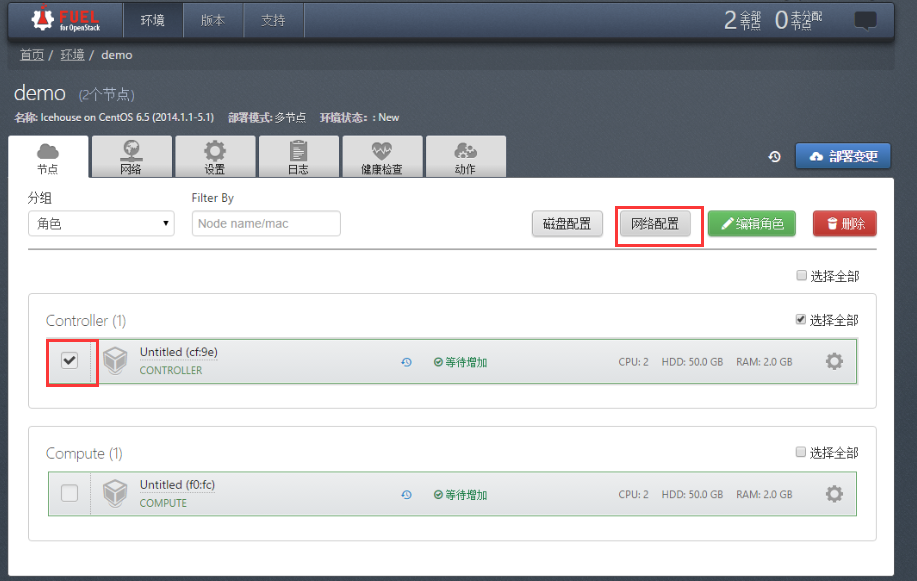Click 等待增加 status on controller row
Image resolution: width=917 pixels, height=581 pixels.
460,362
